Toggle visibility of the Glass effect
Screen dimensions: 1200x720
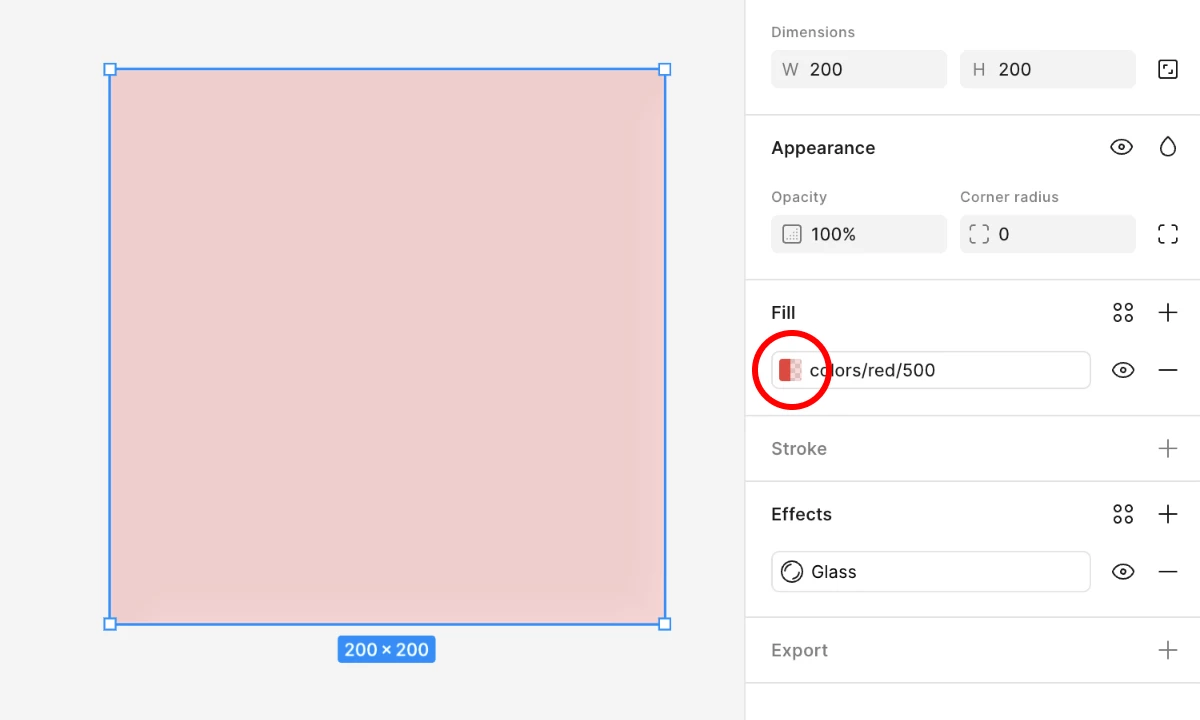[x=1123, y=572]
